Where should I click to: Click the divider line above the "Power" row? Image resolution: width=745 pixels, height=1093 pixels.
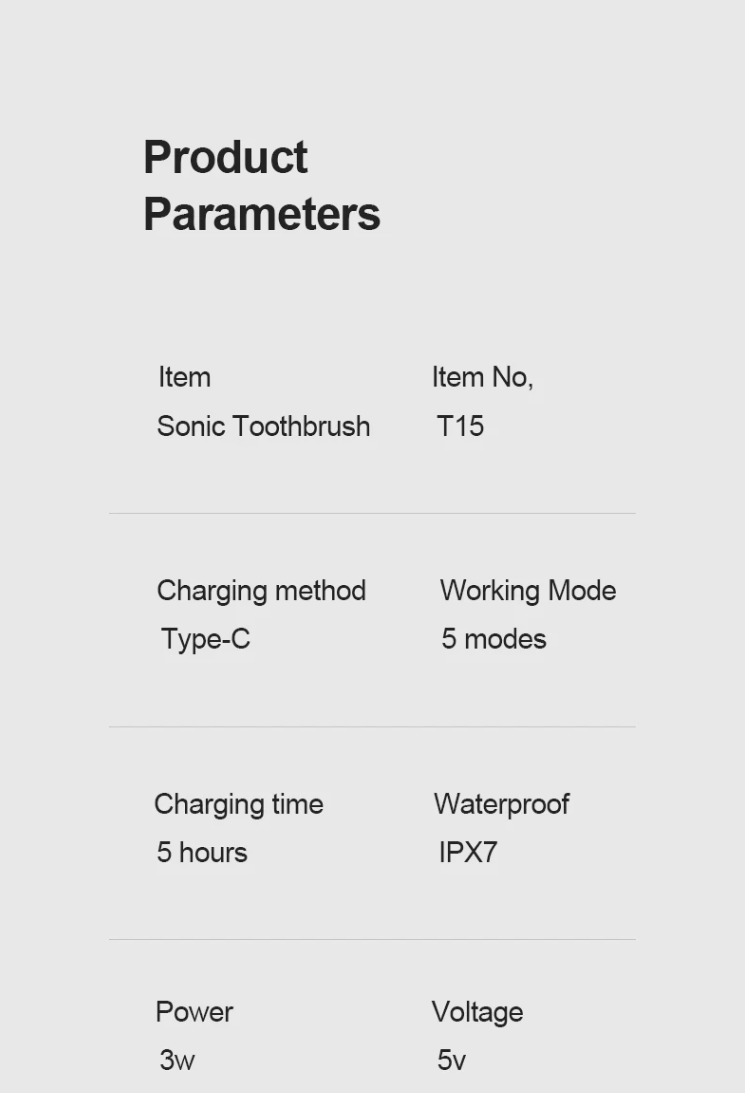coord(372,939)
